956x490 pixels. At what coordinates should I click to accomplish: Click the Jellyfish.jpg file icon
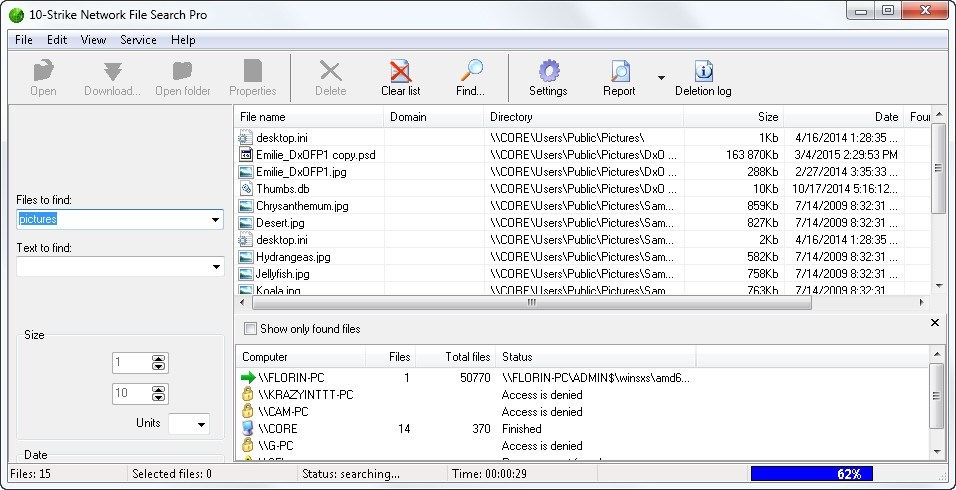pos(246,274)
